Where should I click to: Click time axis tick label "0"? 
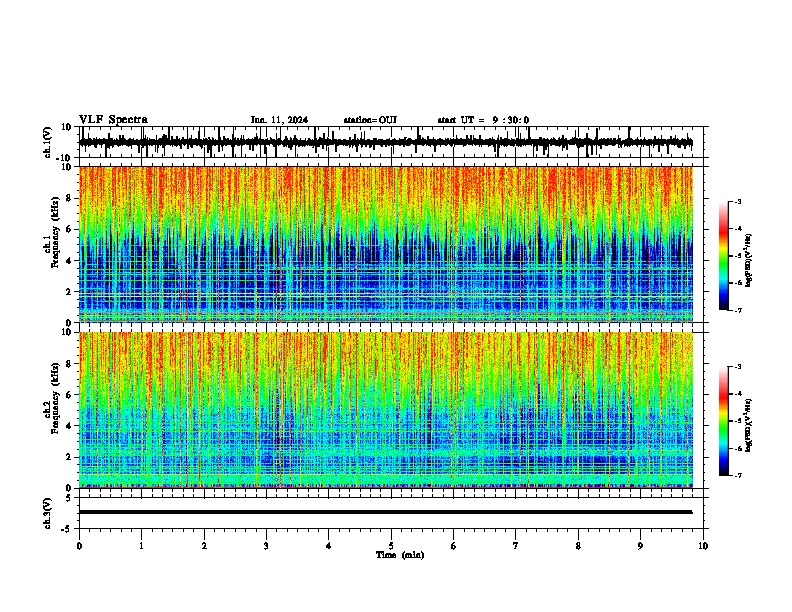79,546
